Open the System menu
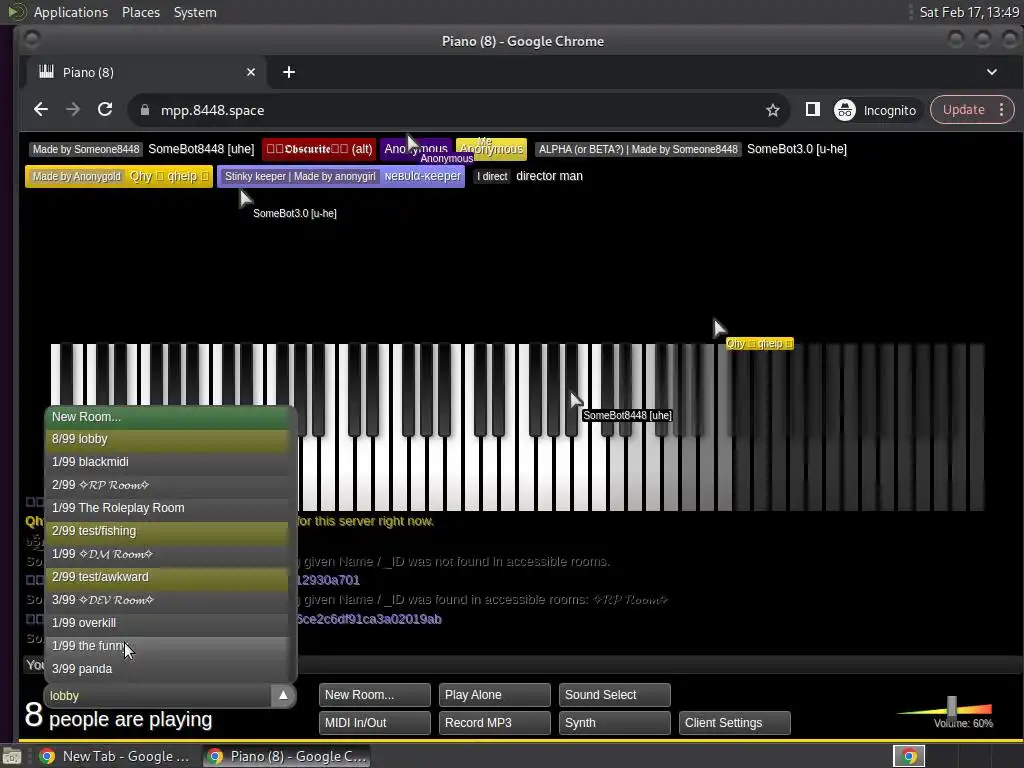 (195, 12)
